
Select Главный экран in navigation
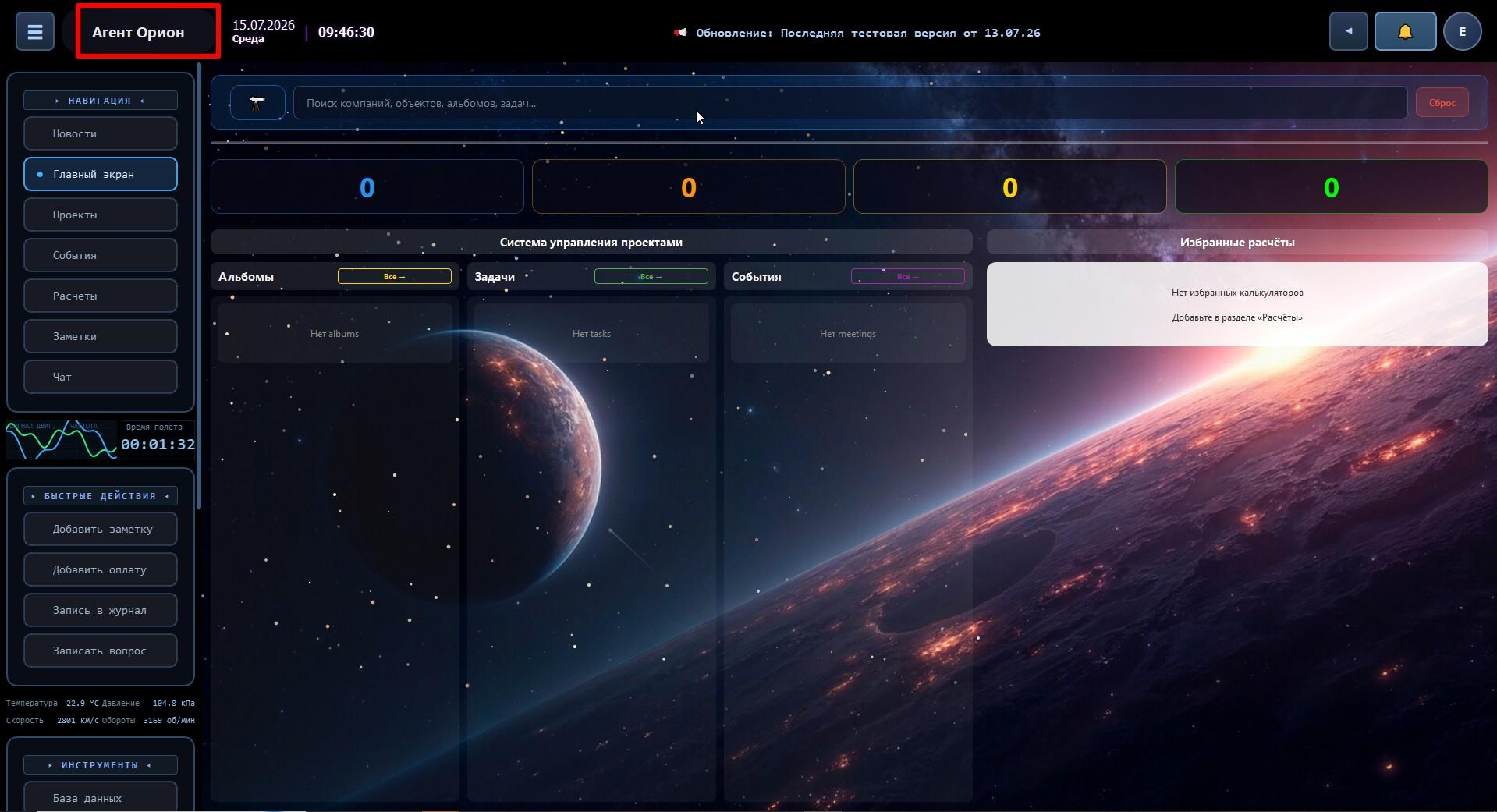click(x=101, y=174)
